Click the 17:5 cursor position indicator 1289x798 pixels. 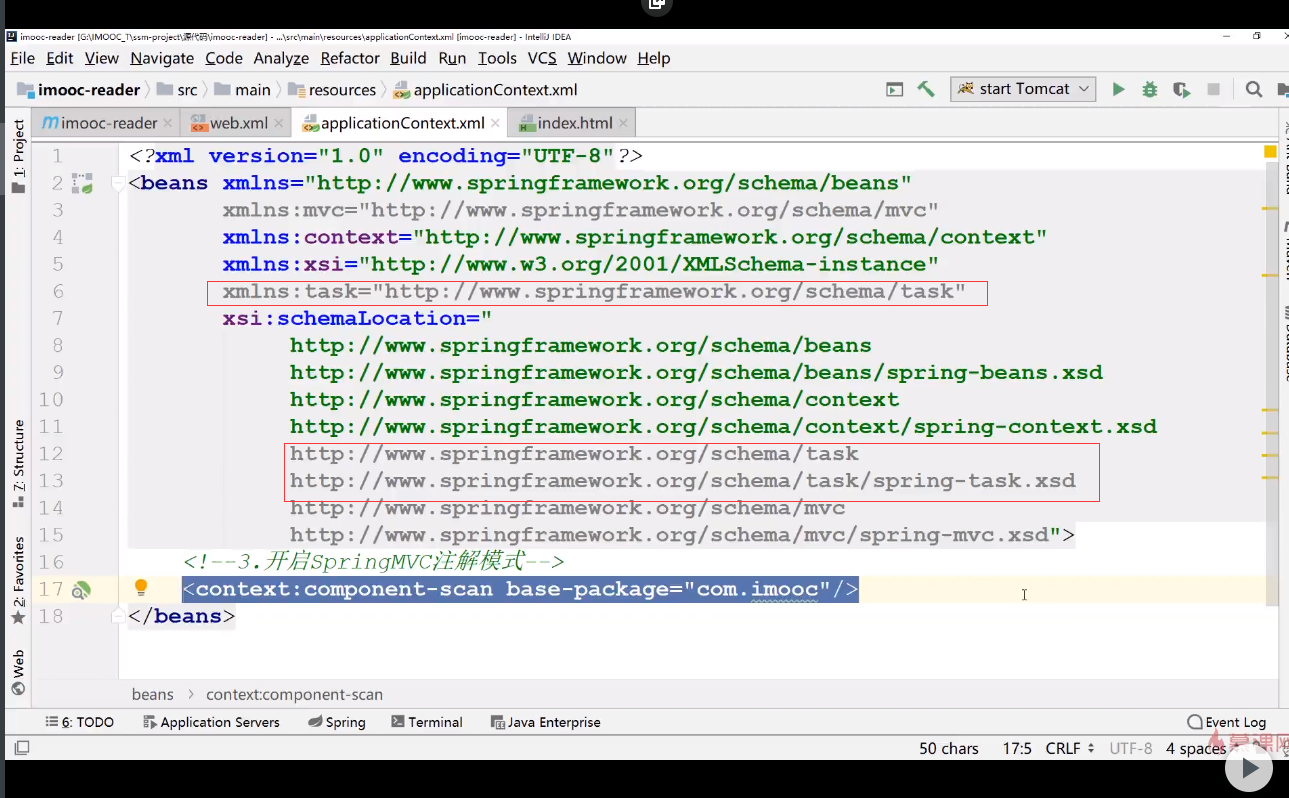(1017, 748)
